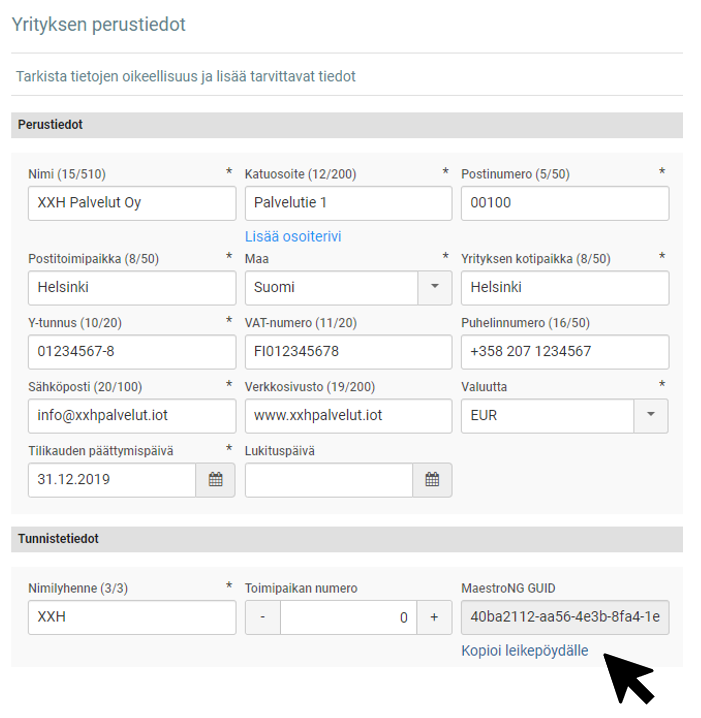
Task: Select the MaestroNG GUID field
Action: (x=565, y=618)
